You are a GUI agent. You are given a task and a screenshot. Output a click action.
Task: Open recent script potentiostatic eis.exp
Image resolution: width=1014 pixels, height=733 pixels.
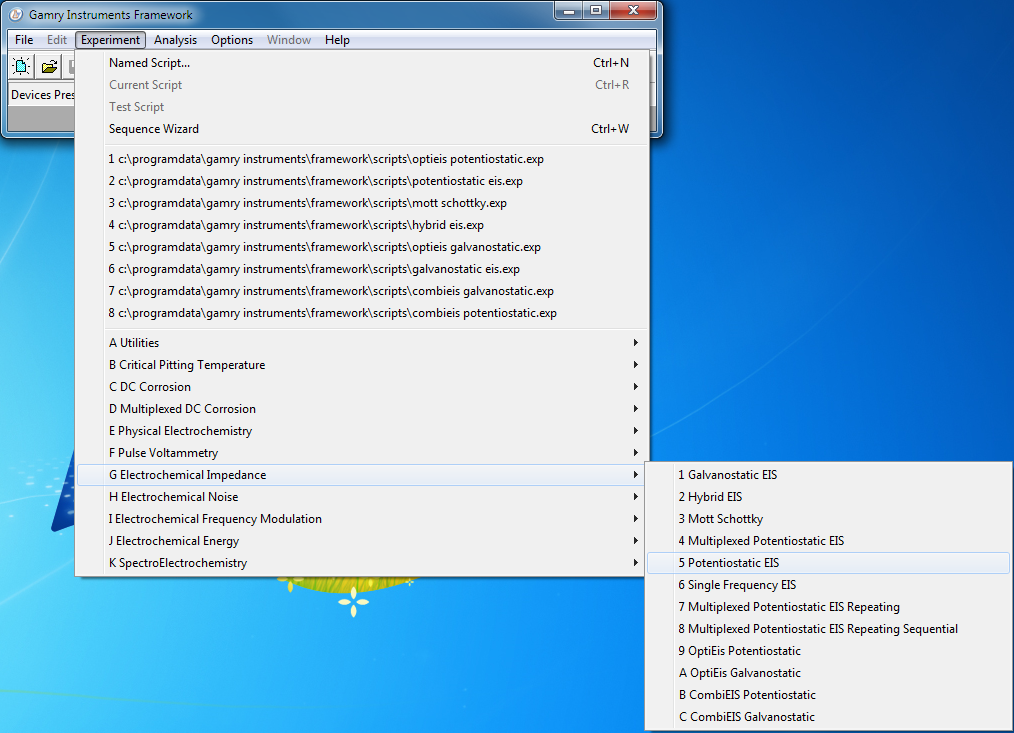[361, 181]
